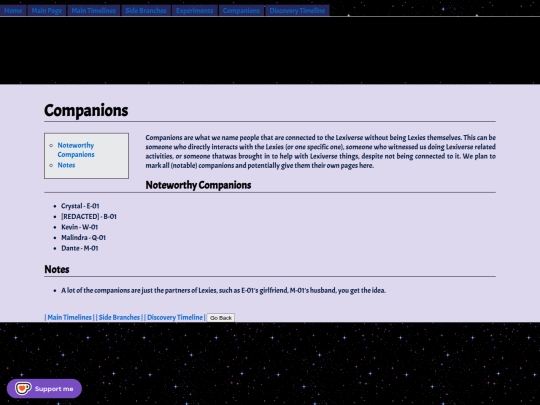The width and height of the screenshot is (540, 405).
Task: Open Main Timelines in top navigation bar
Action: click(93, 10)
